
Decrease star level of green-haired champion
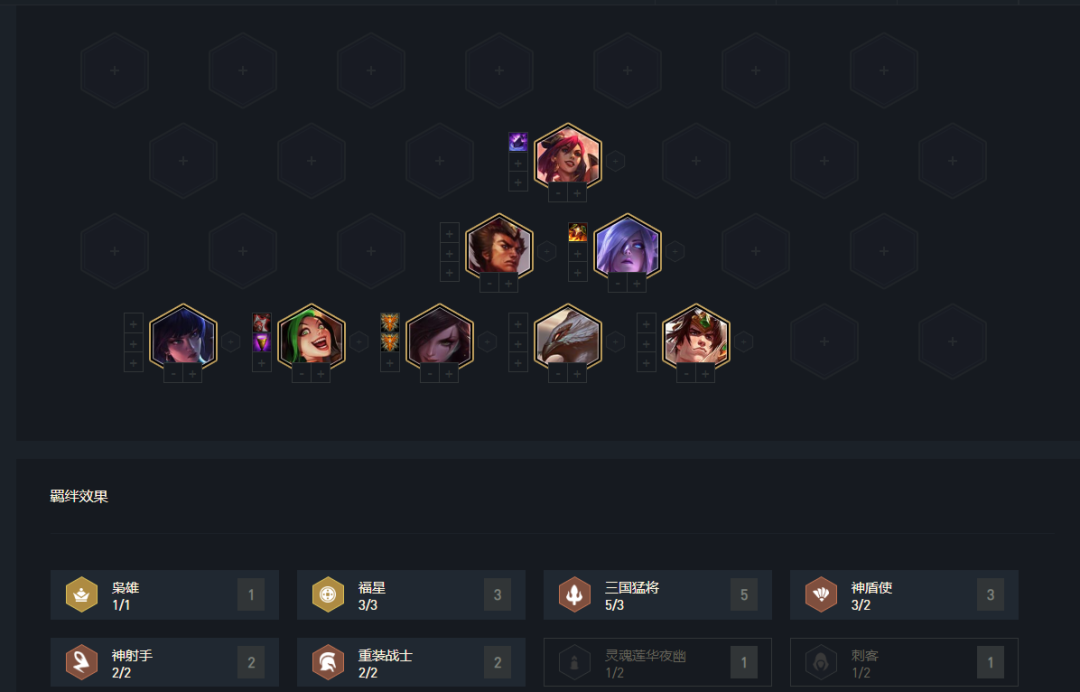pyautogui.click(x=302, y=374)
